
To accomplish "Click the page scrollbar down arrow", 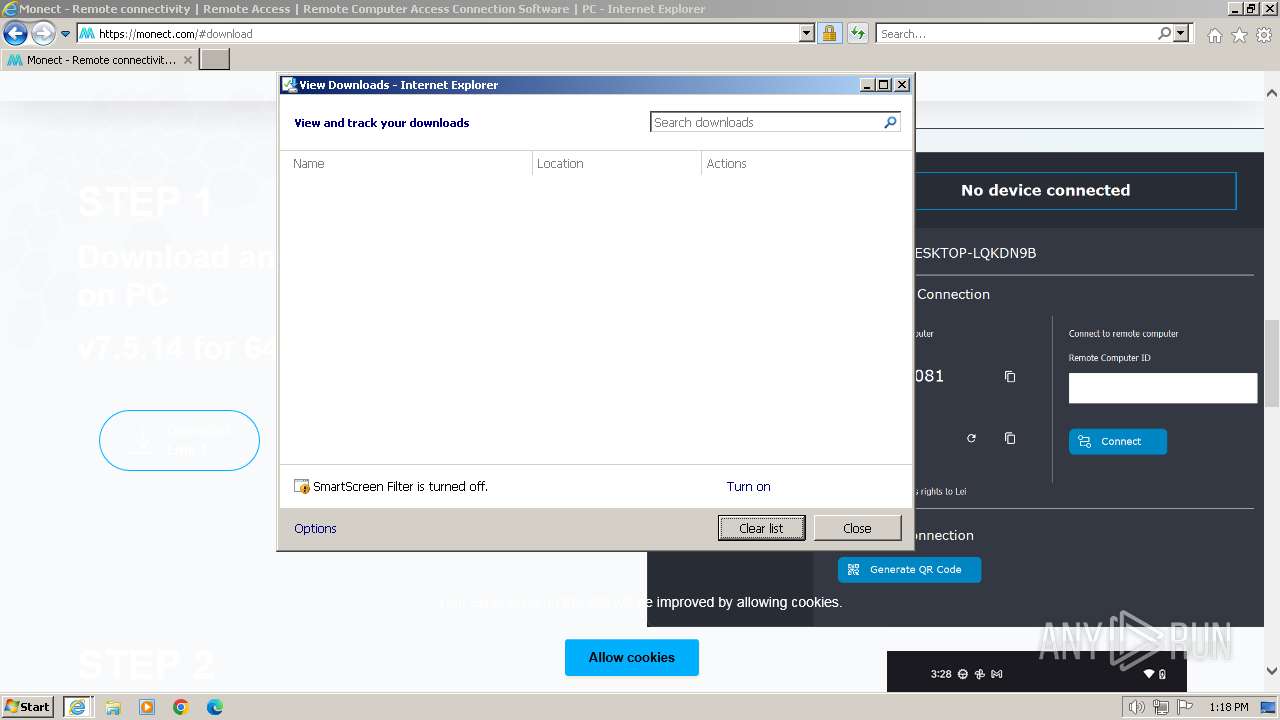I will pos(1272,671).
